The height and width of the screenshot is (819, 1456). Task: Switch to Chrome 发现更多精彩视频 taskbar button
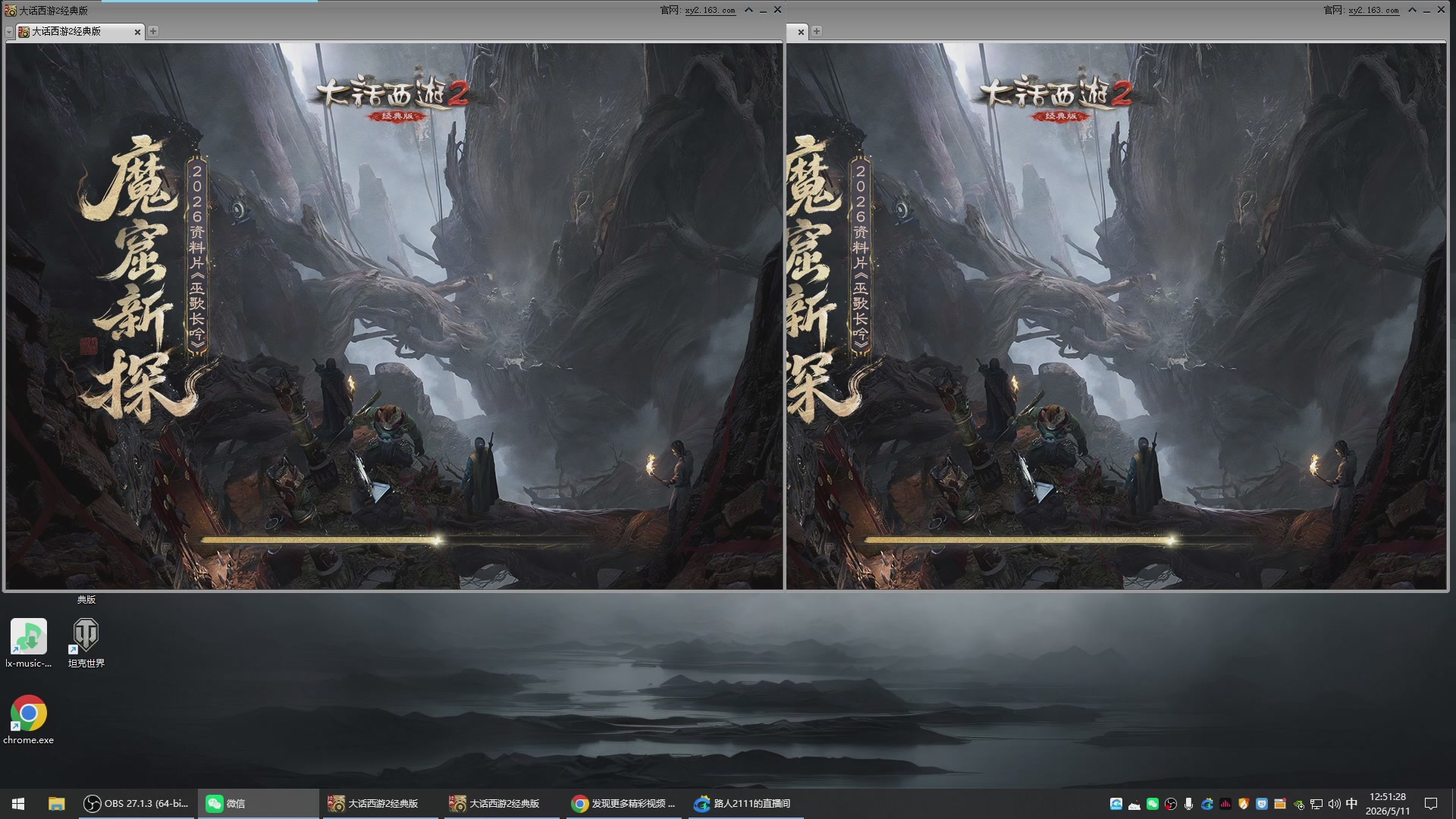(x=624, y=804)
